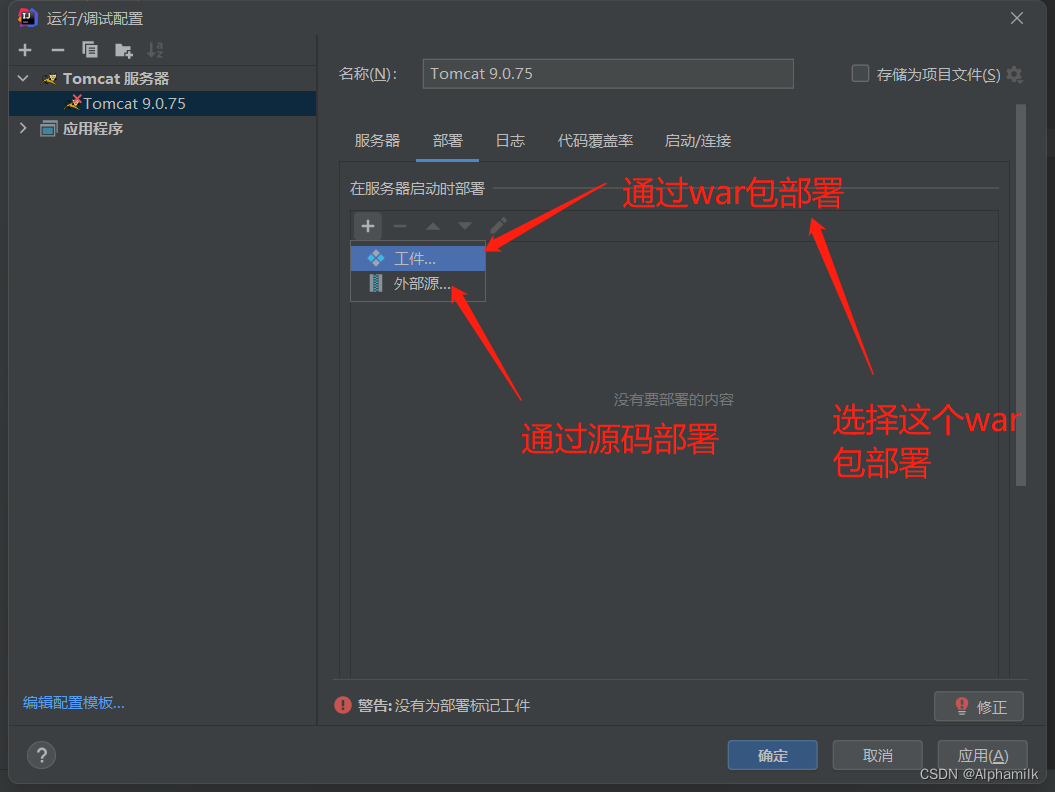This screenshot has width=1055, height=792.
Task: Edit deployment item pencil icon
Action: (499, 225)
